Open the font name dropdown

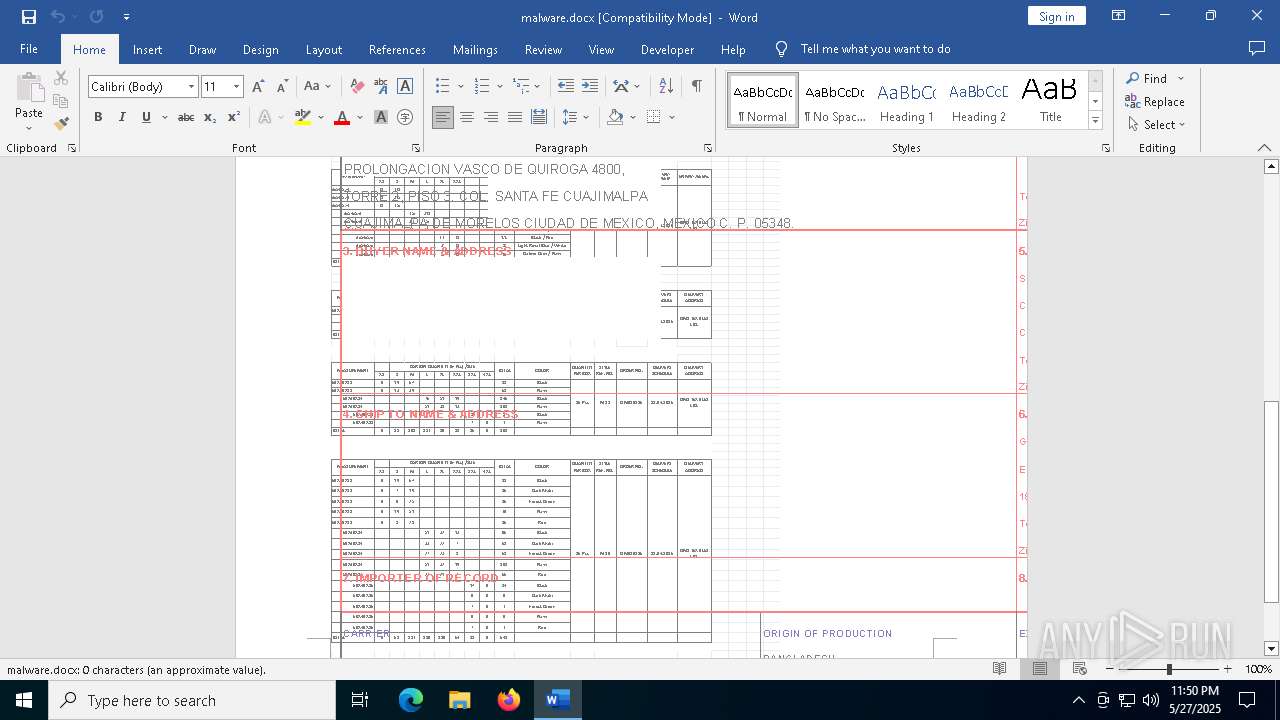point(191,87)
